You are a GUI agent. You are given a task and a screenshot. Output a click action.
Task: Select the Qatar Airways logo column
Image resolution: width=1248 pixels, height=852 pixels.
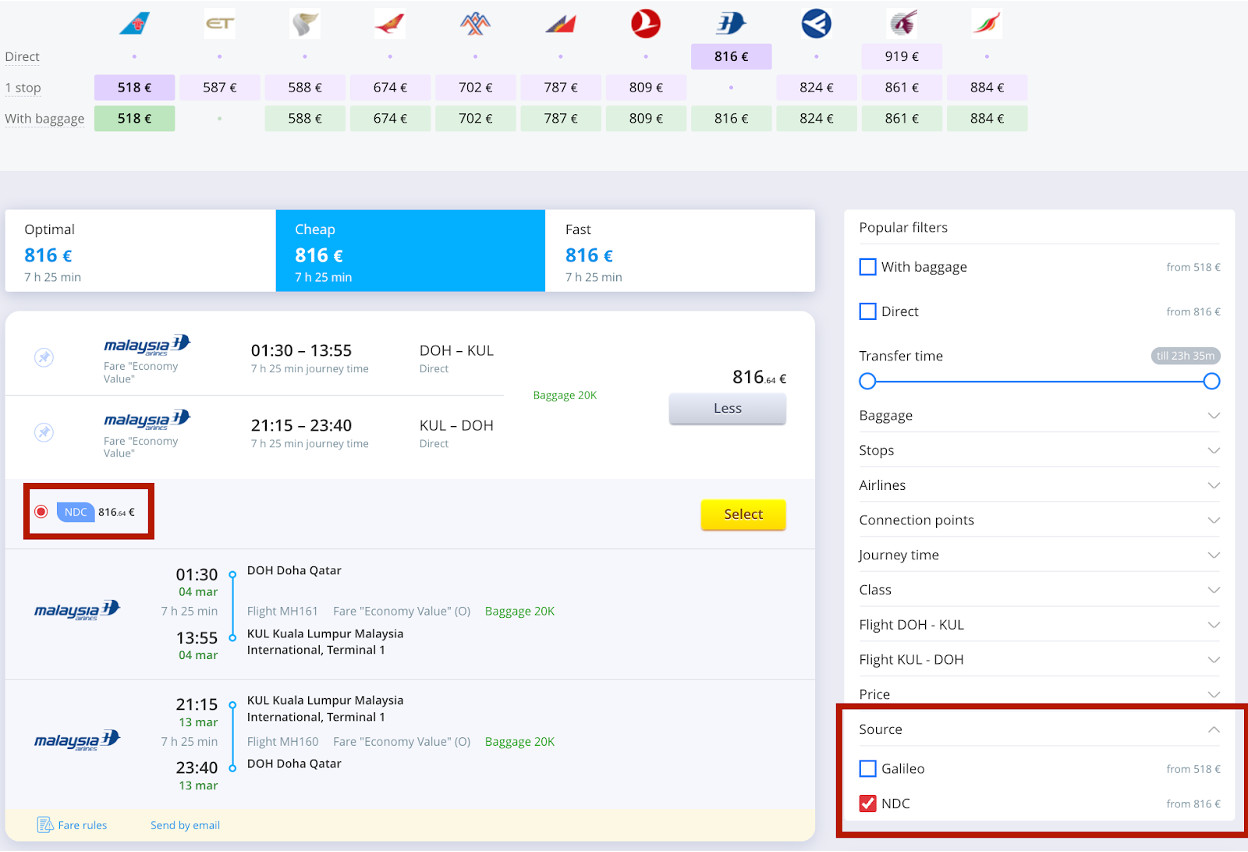click(902, 23)
